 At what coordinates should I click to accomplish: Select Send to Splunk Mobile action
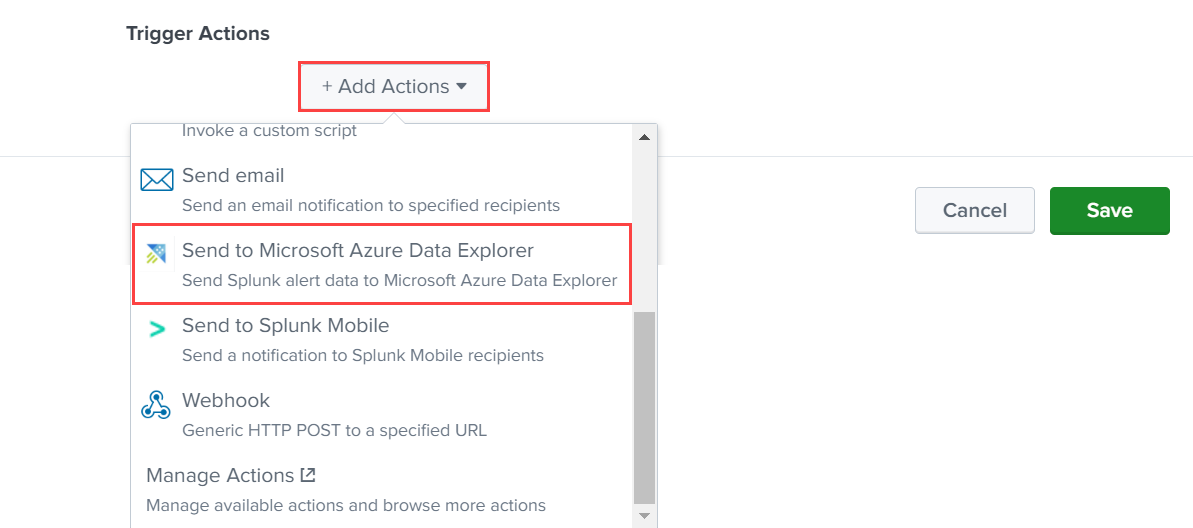coord(285,326)
